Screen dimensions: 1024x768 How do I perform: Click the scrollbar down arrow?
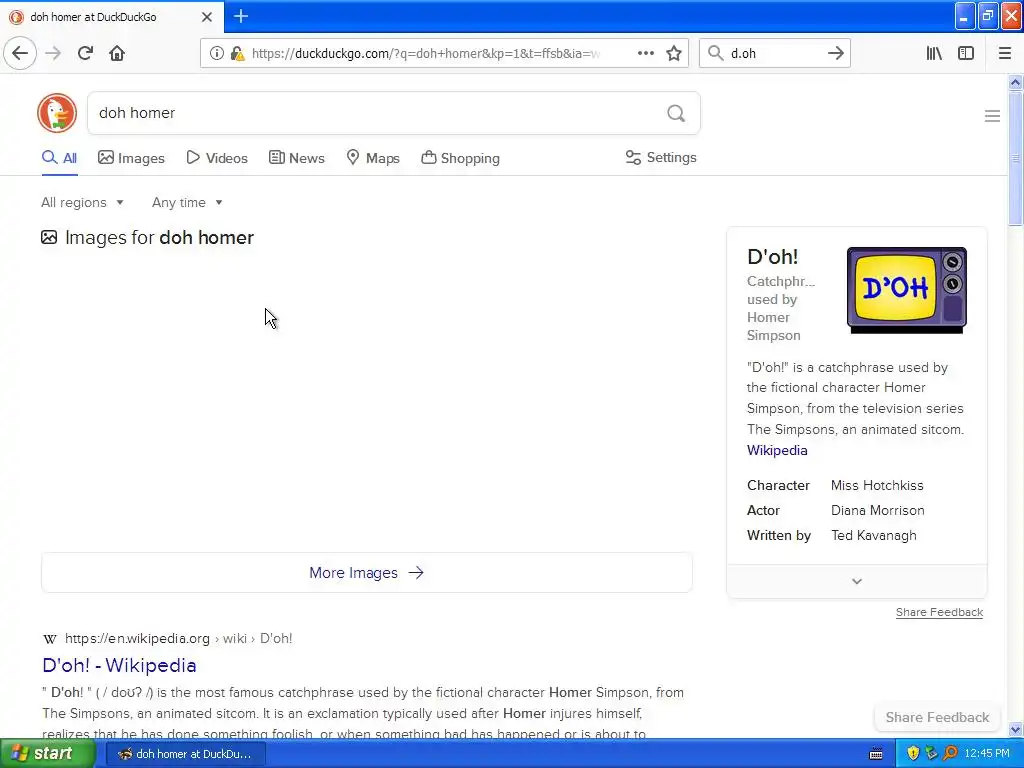tap(1015, 729)
